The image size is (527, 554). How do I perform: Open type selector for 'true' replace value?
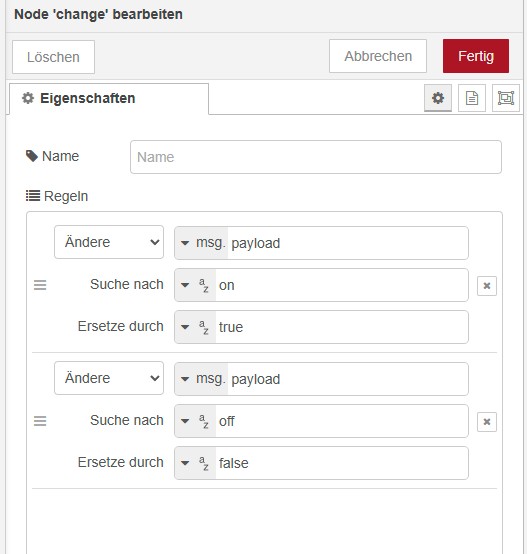pos(195,327)
